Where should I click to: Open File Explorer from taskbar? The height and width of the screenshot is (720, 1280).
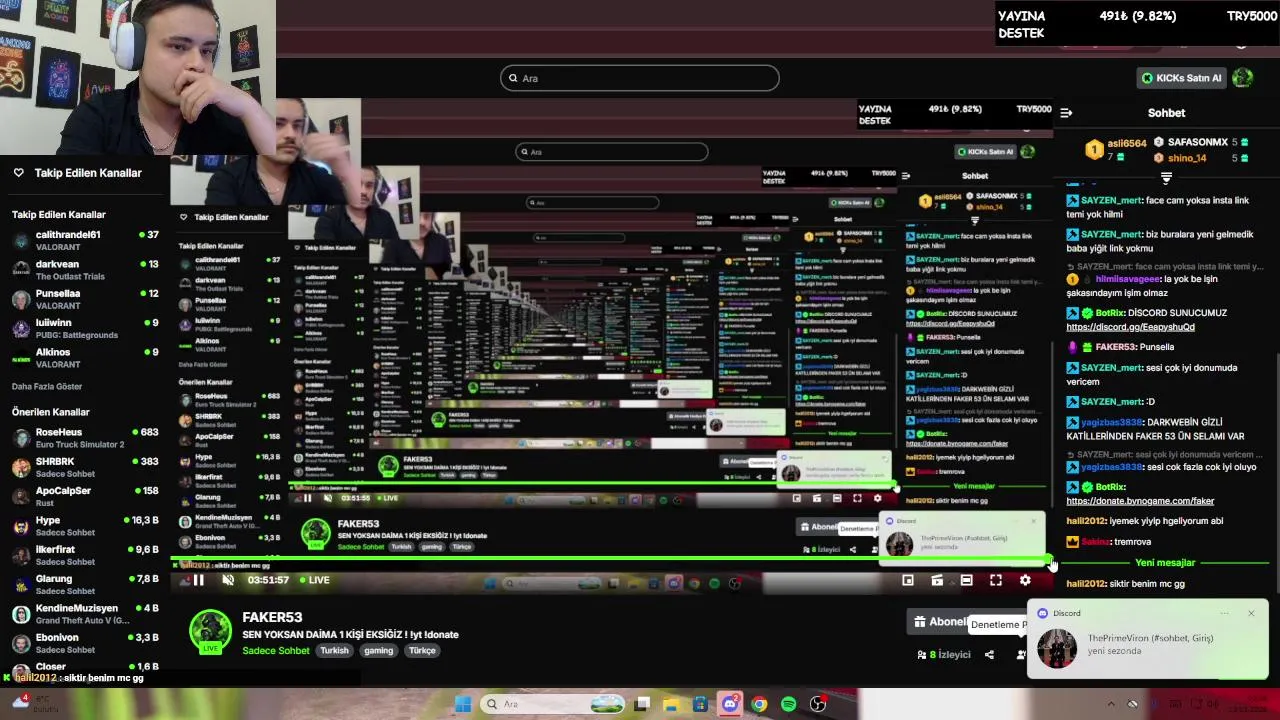pyautogui.click(x=671, y=704)
